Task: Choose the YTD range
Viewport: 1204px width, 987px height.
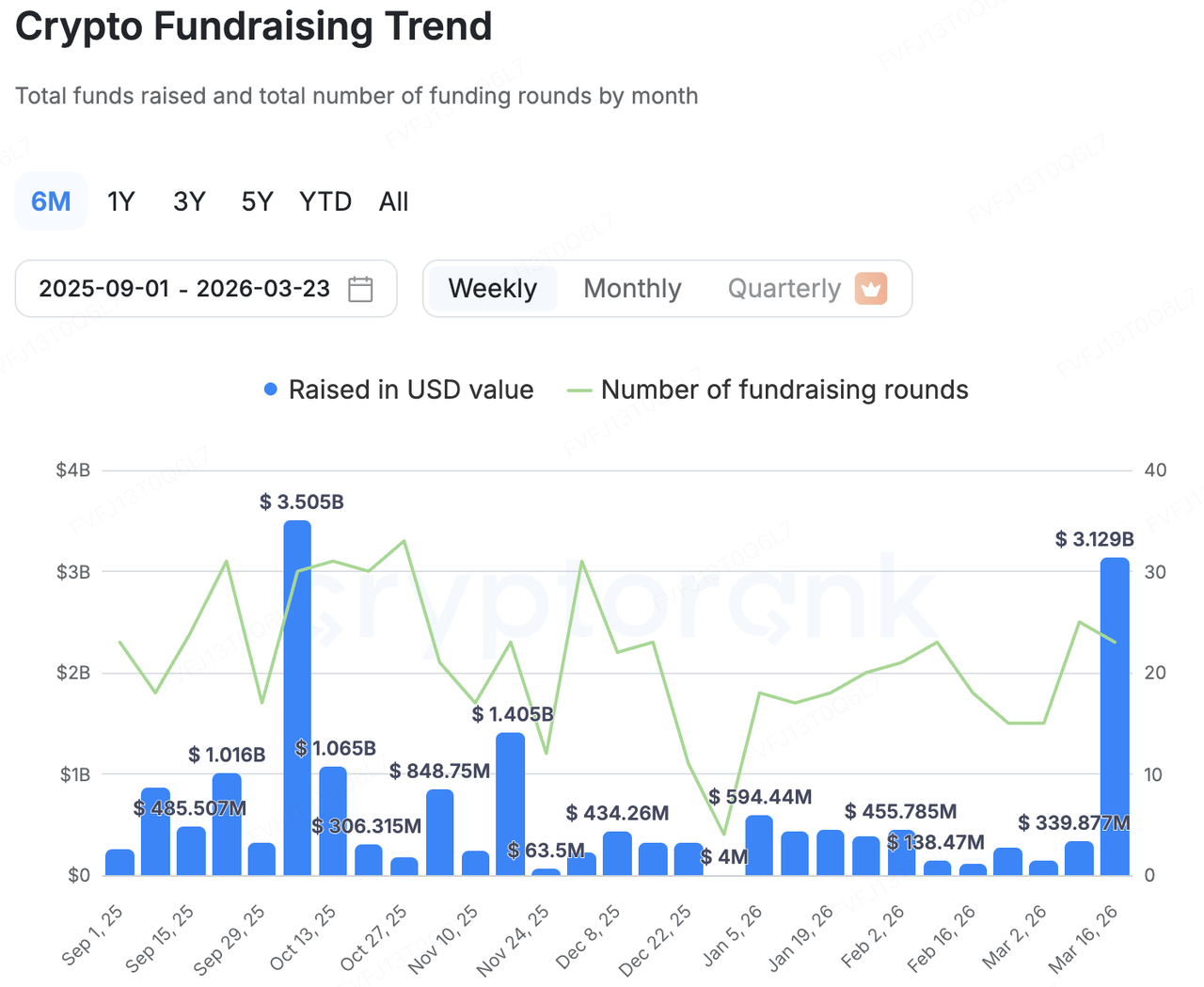Action: click(x=325, y=201)
